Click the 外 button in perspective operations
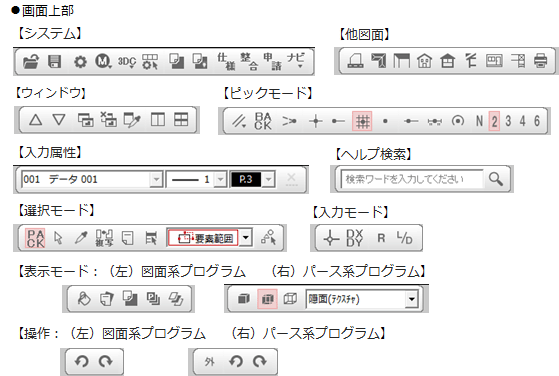Viewport: 559px width, 376px height. pos(210,362)
